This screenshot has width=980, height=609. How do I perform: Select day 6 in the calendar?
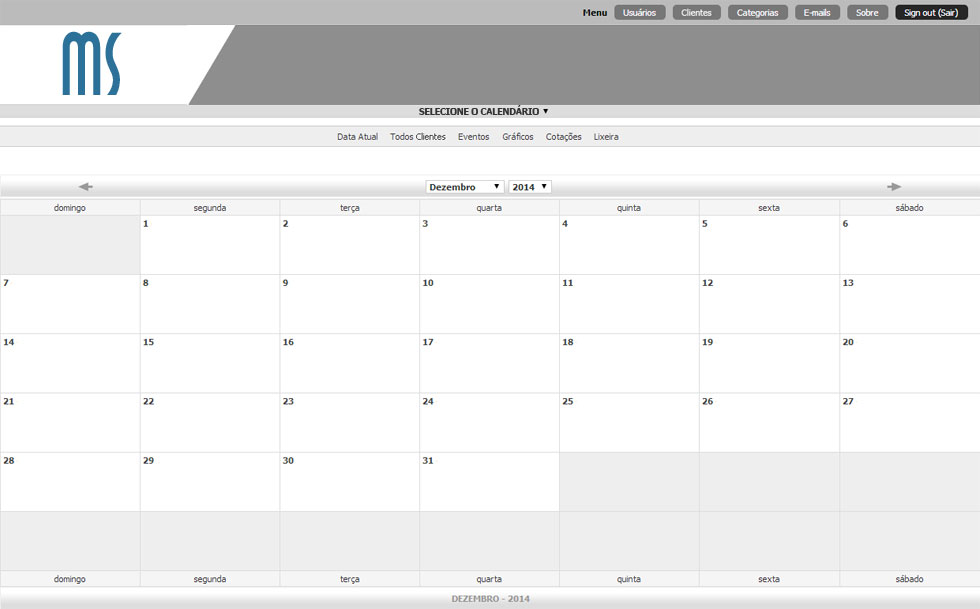click(x=910, y=245)
